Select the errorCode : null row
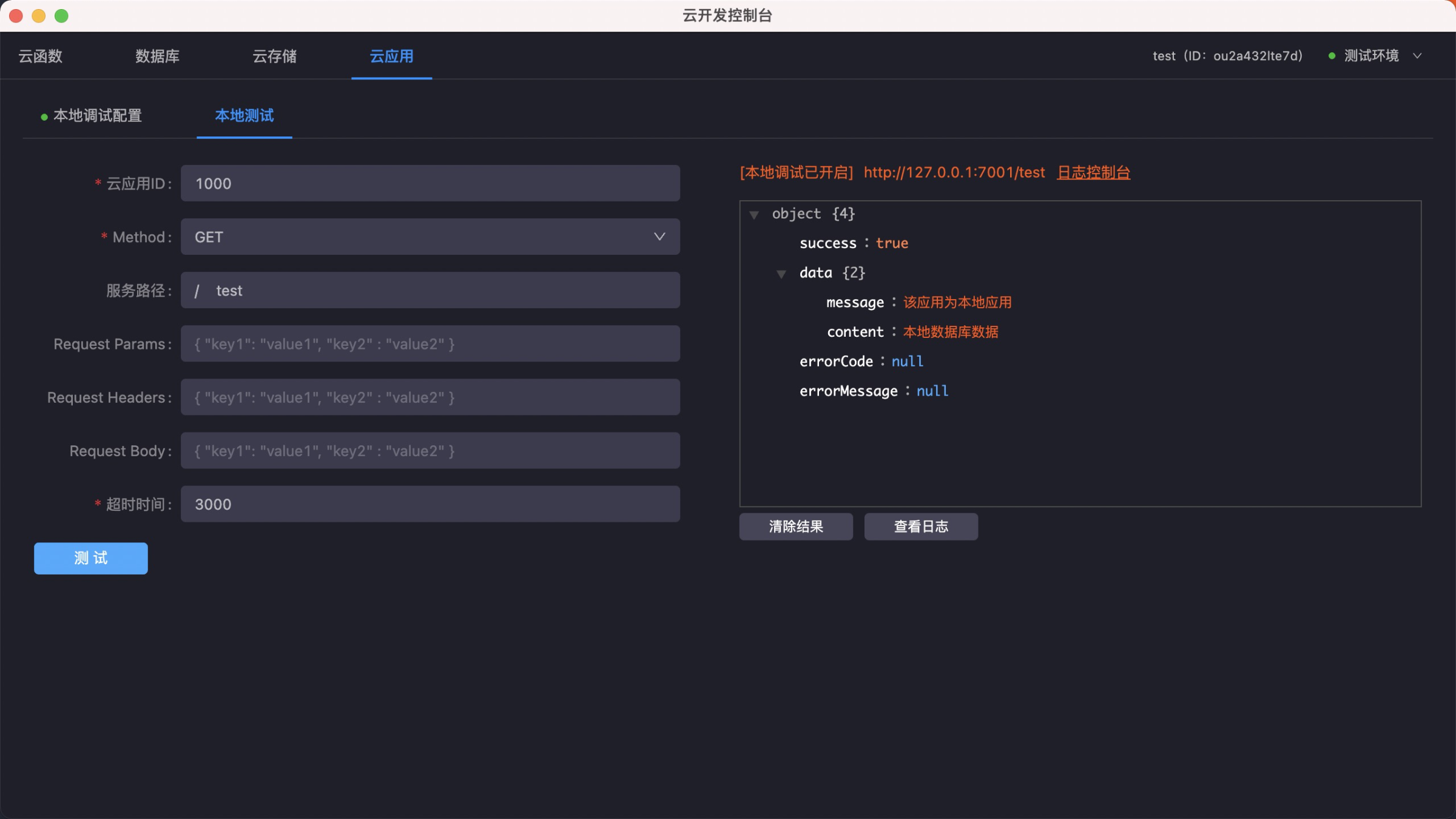 click(x=861, y=362)
